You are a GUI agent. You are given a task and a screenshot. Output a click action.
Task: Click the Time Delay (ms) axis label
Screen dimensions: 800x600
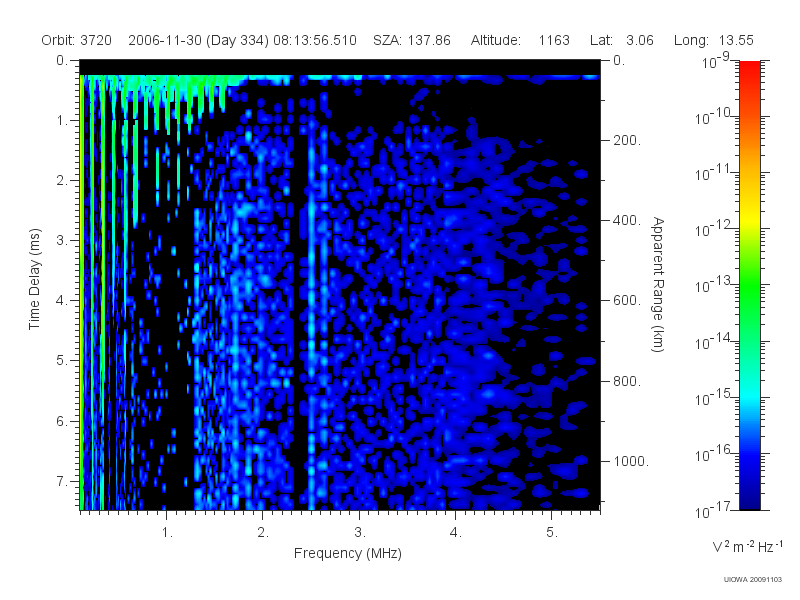[x=34, y=279]
